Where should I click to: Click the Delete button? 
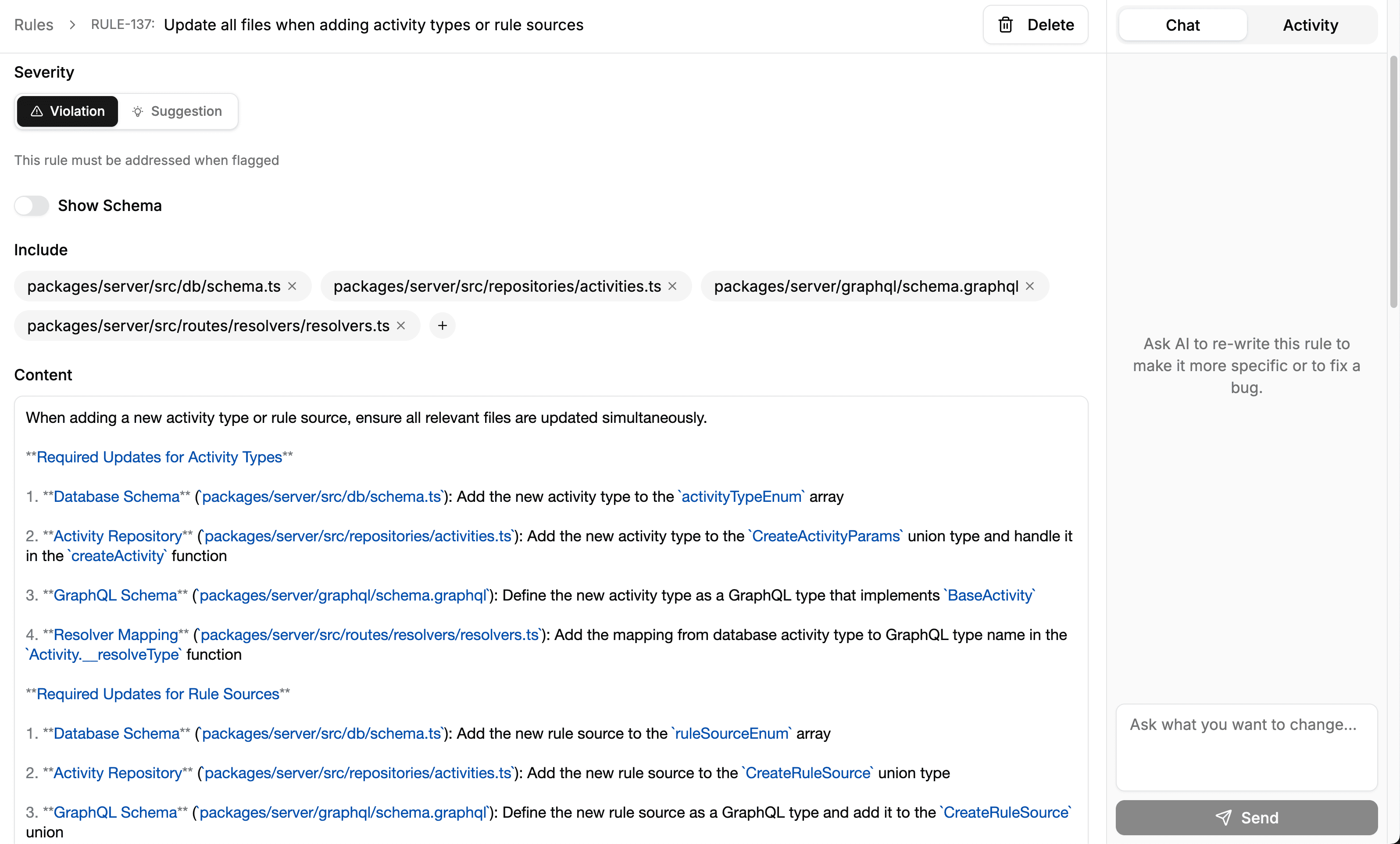click(x=1035, y=25)
